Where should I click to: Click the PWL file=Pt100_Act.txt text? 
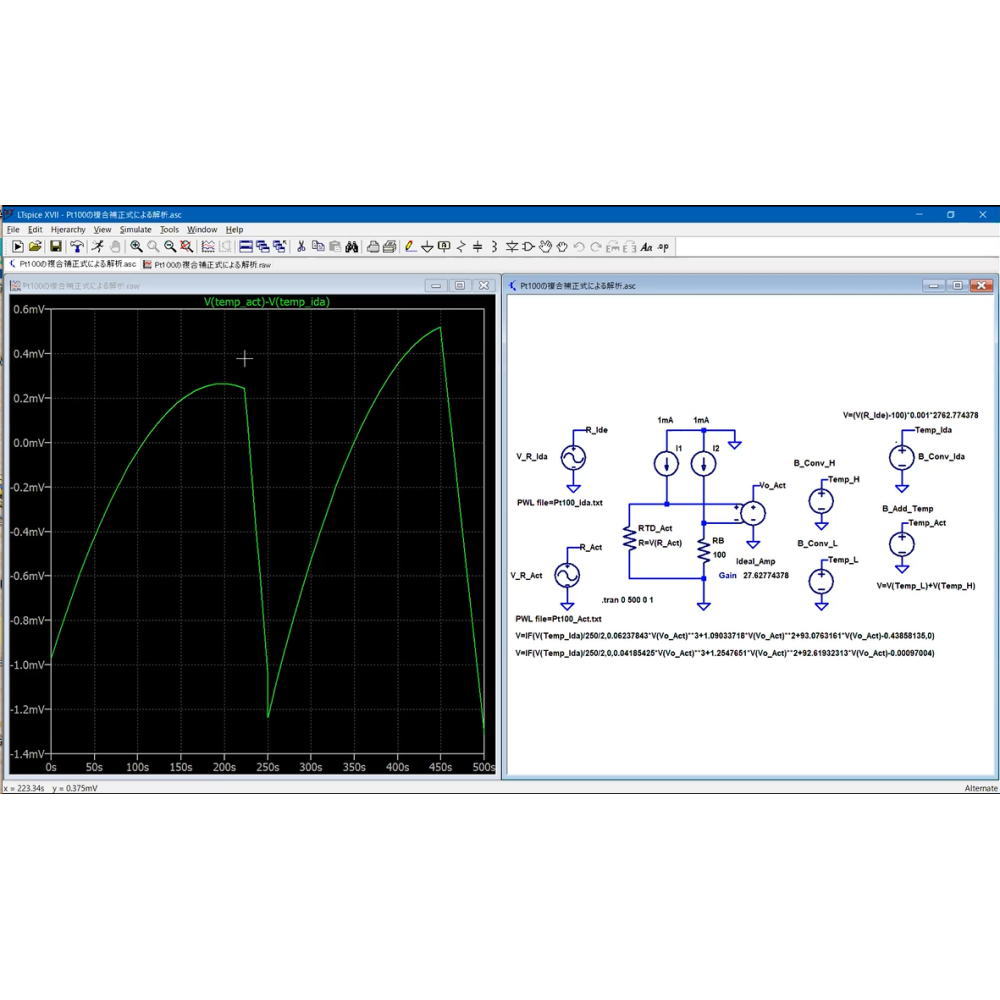pos(559,619)
